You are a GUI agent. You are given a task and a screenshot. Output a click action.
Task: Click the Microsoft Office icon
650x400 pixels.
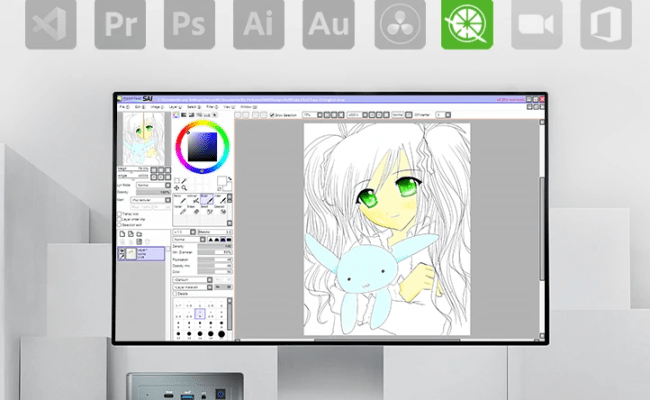coord(606,24)
